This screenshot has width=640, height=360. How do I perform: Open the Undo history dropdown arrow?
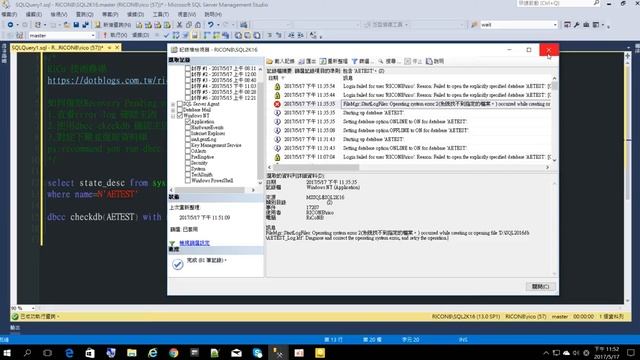pyautogui.click(x=218, y=25)
